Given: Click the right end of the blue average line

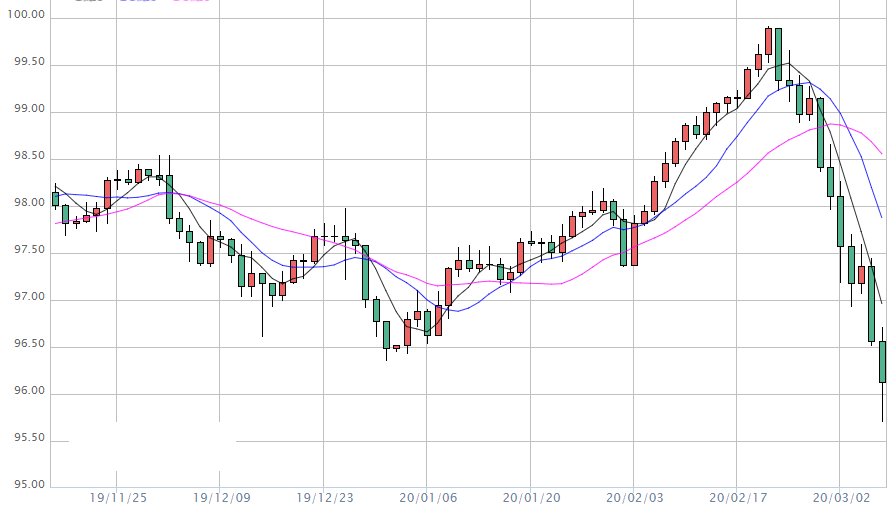Looking at the screenshot, I should (x=881, y=216).
